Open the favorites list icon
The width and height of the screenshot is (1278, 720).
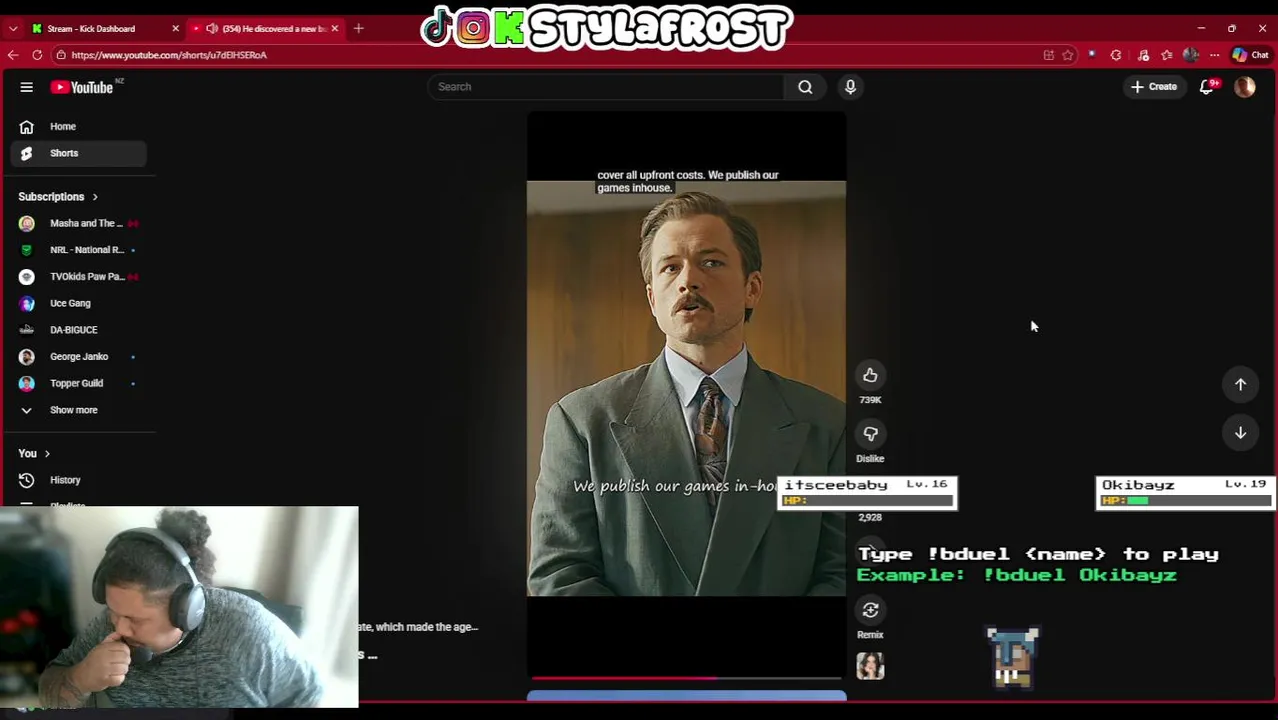coord(1167,55)
